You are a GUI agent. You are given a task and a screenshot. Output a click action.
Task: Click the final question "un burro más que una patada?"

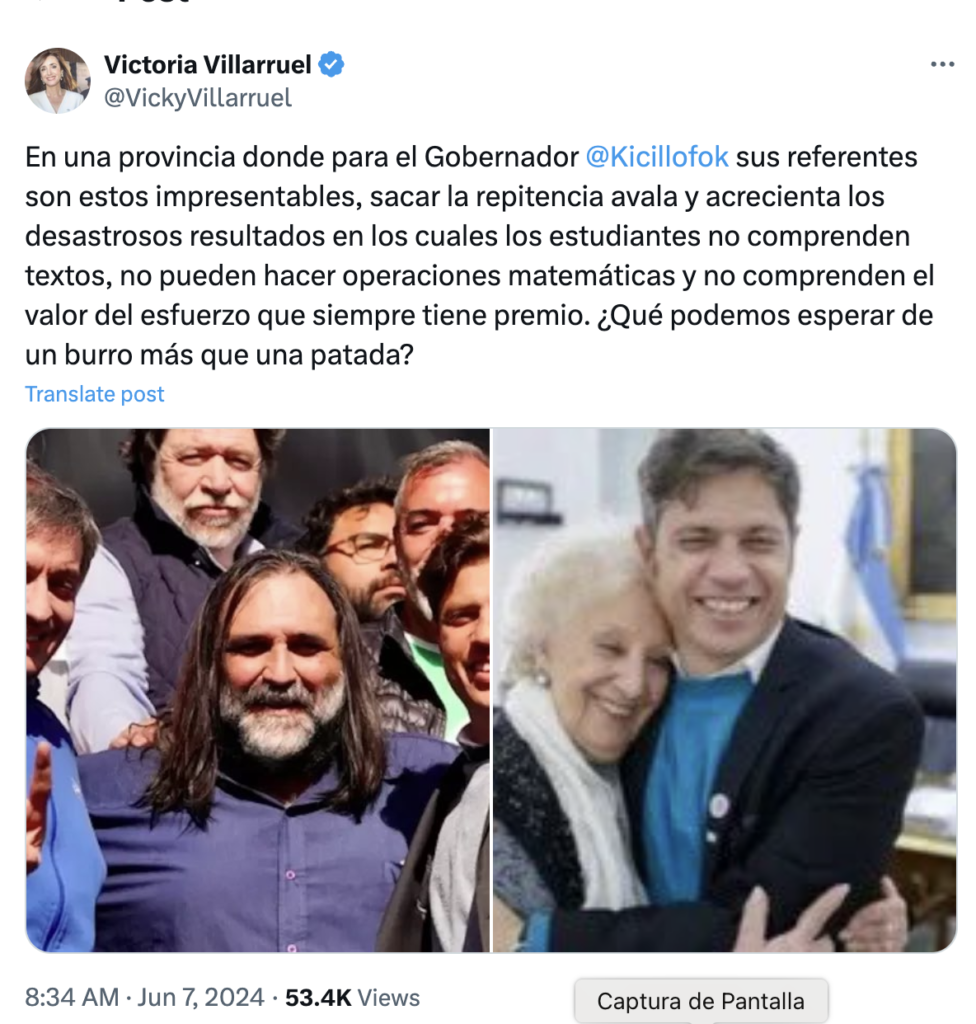220,355
